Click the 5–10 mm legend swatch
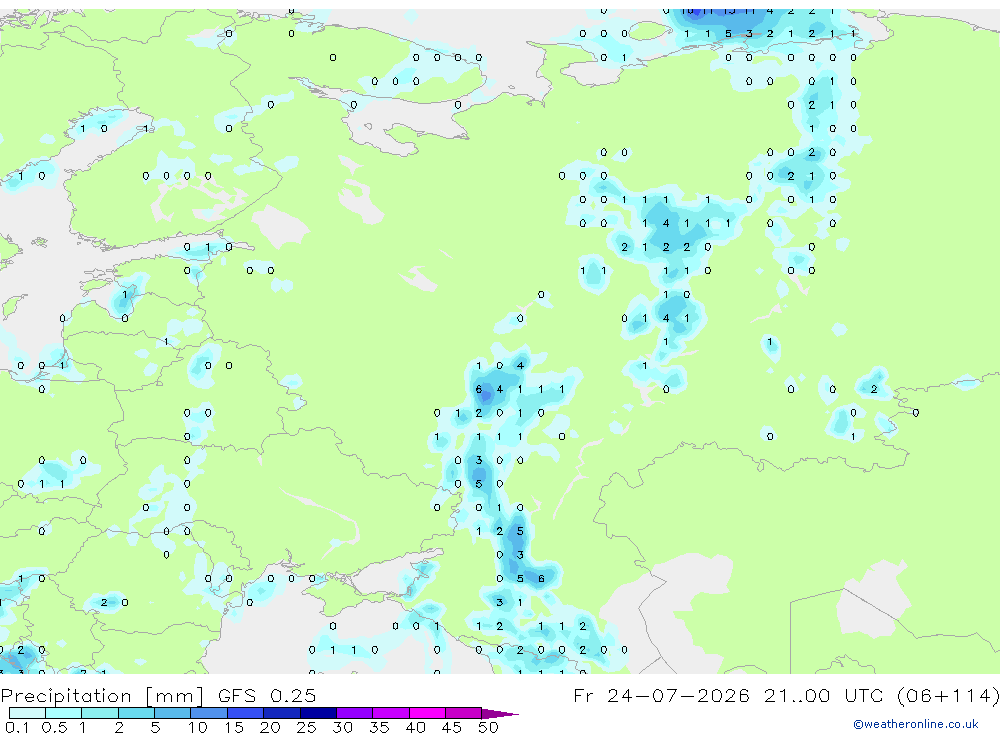The height and width of the screenshot is (733, 1000). [173, 713]
